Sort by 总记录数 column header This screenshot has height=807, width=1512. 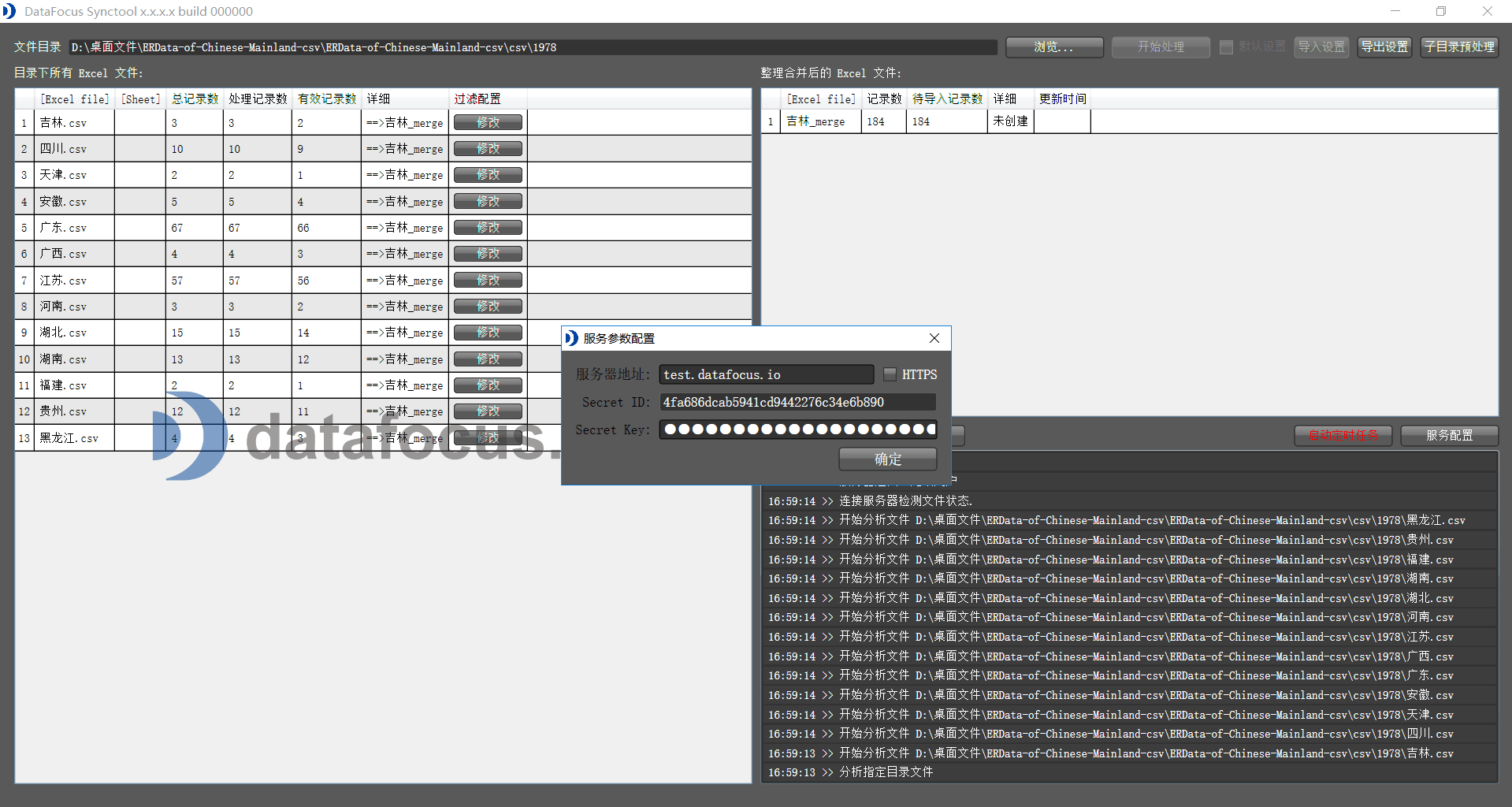(195, 99)
